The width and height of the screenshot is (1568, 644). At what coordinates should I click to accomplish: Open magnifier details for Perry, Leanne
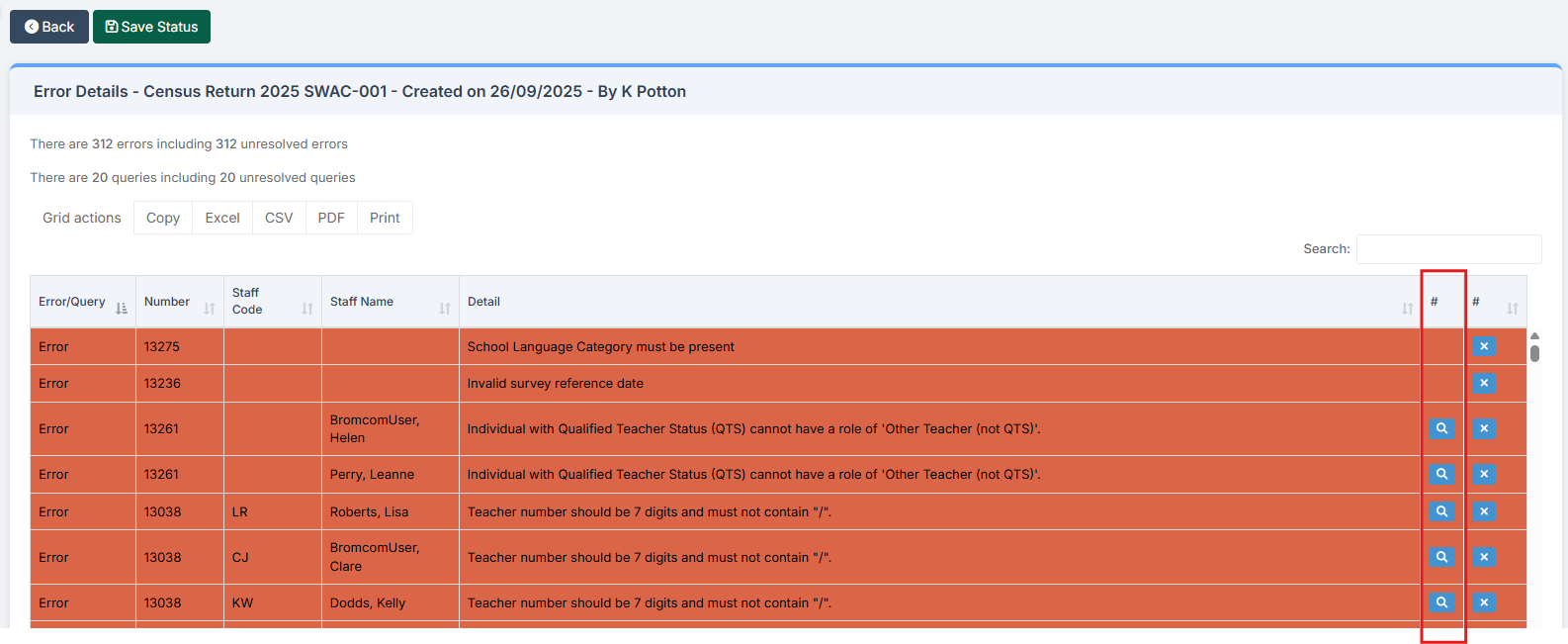point(1441,474)
